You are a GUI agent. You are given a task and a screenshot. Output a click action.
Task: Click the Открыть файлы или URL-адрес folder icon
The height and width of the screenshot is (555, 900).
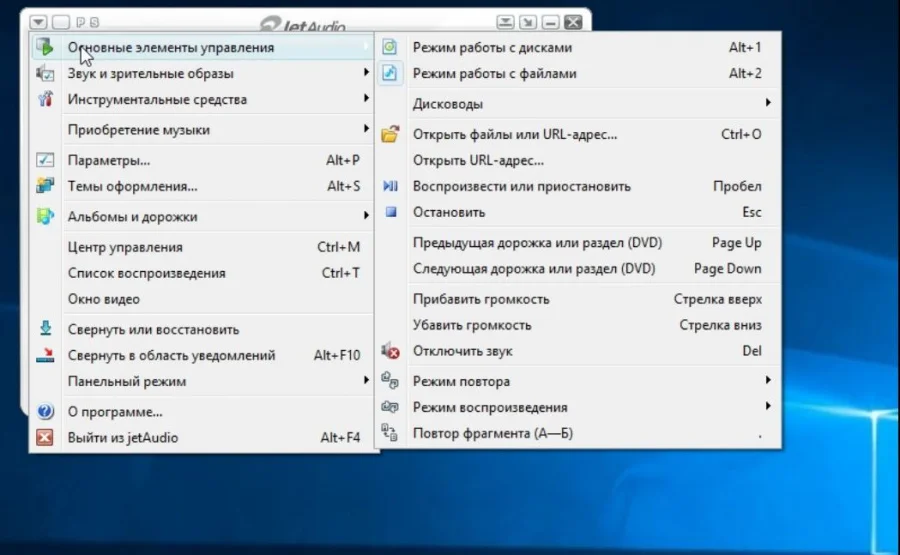coord(390,134)
